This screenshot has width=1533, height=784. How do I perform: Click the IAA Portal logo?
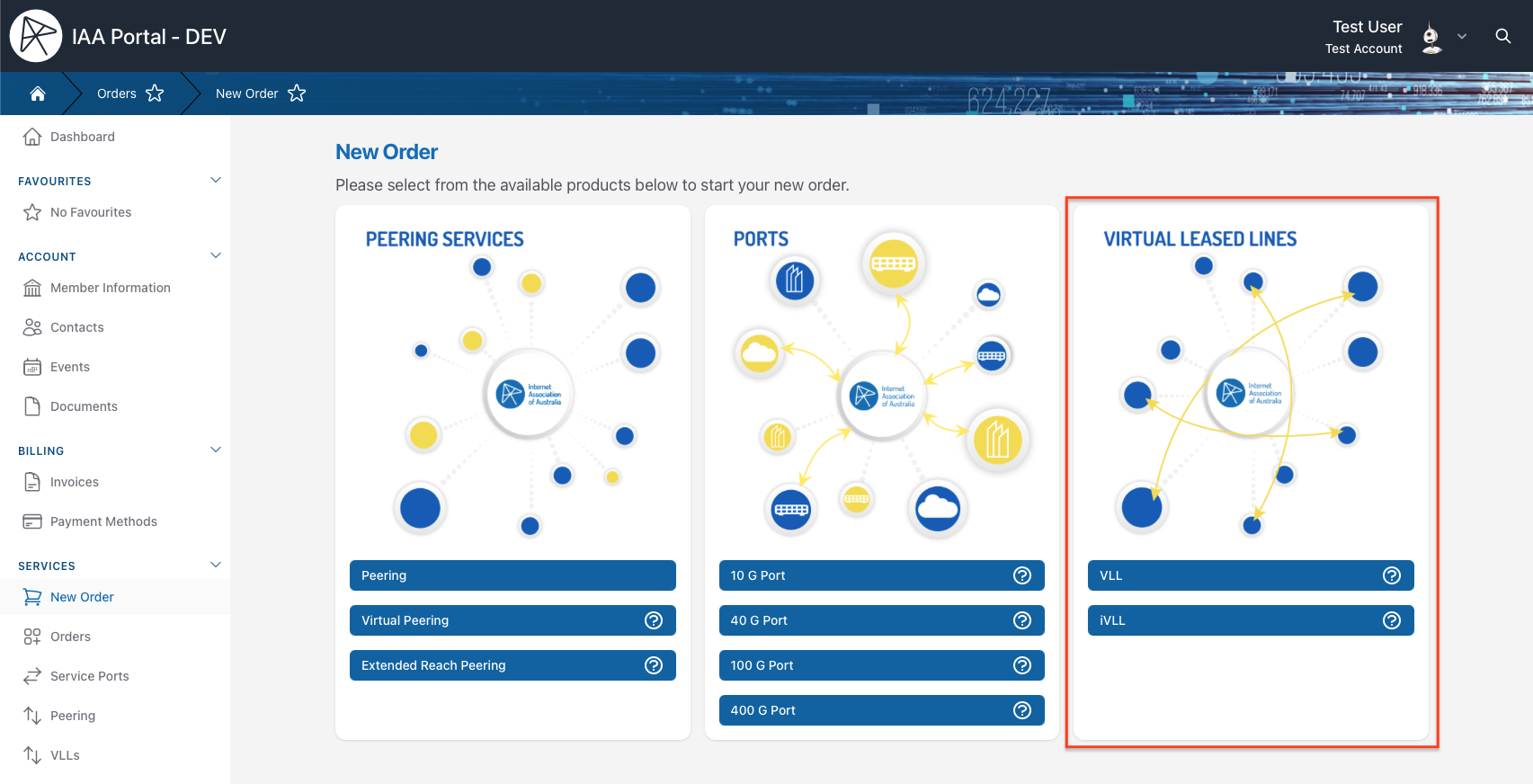click(x=36, y=36)
